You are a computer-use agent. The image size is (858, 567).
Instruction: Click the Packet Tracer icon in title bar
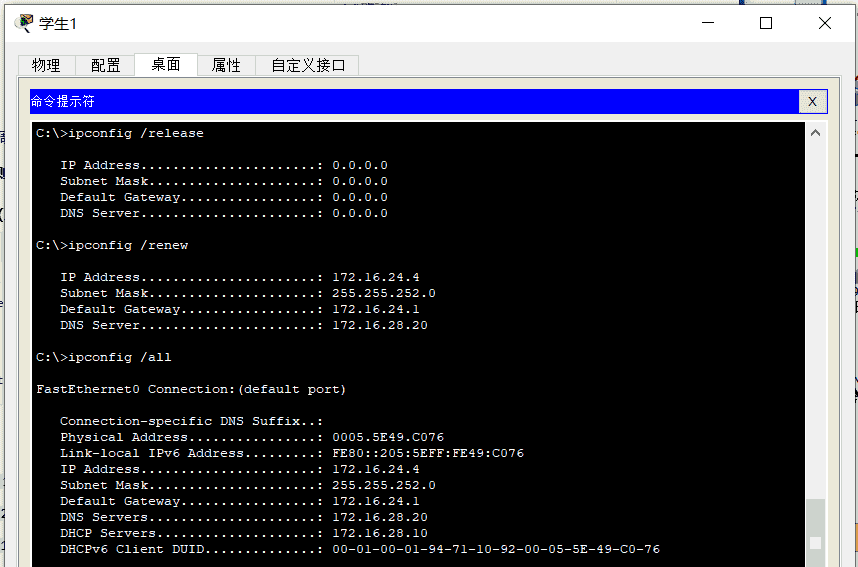point(25,23)
